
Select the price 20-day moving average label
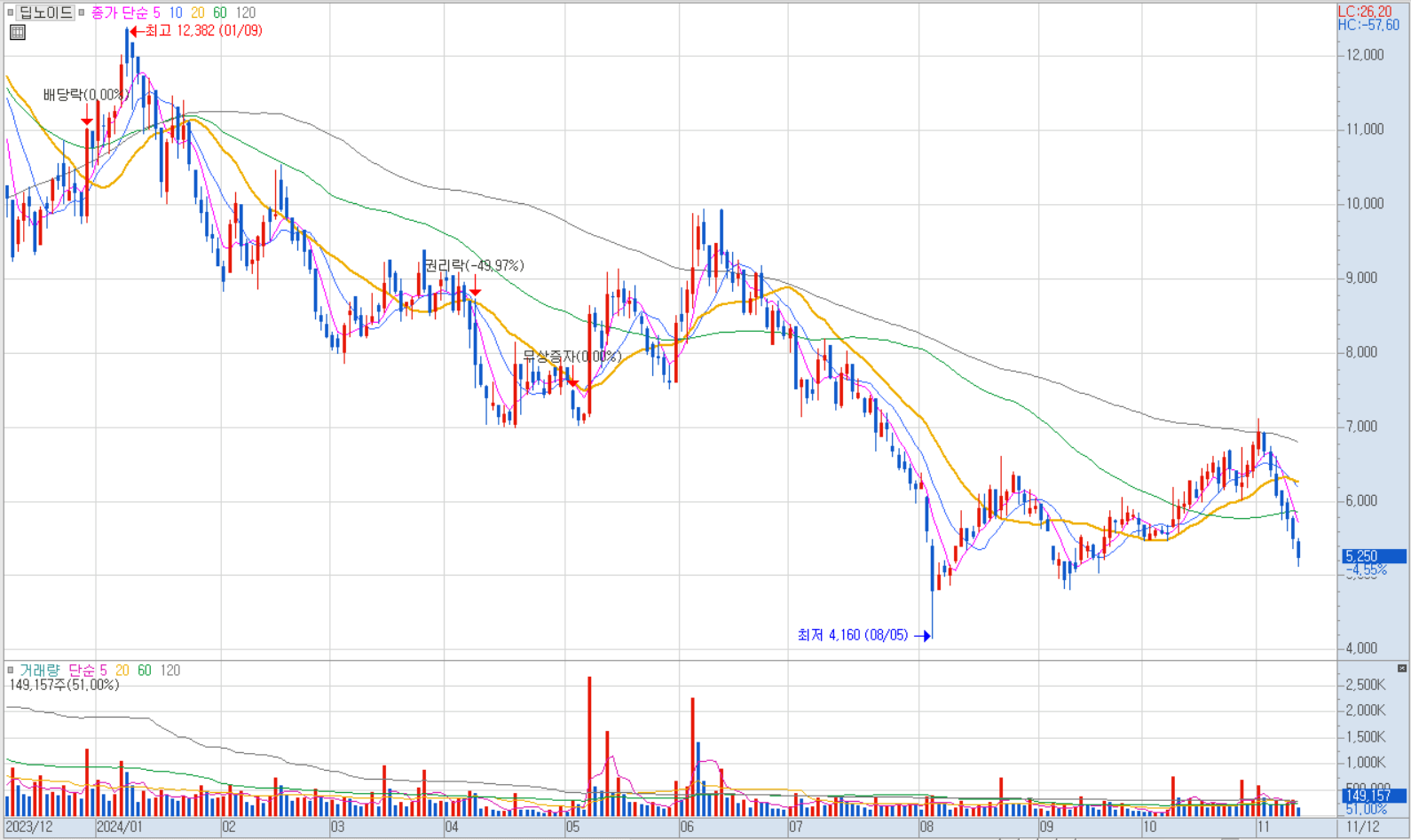click(x=197, y=12)
